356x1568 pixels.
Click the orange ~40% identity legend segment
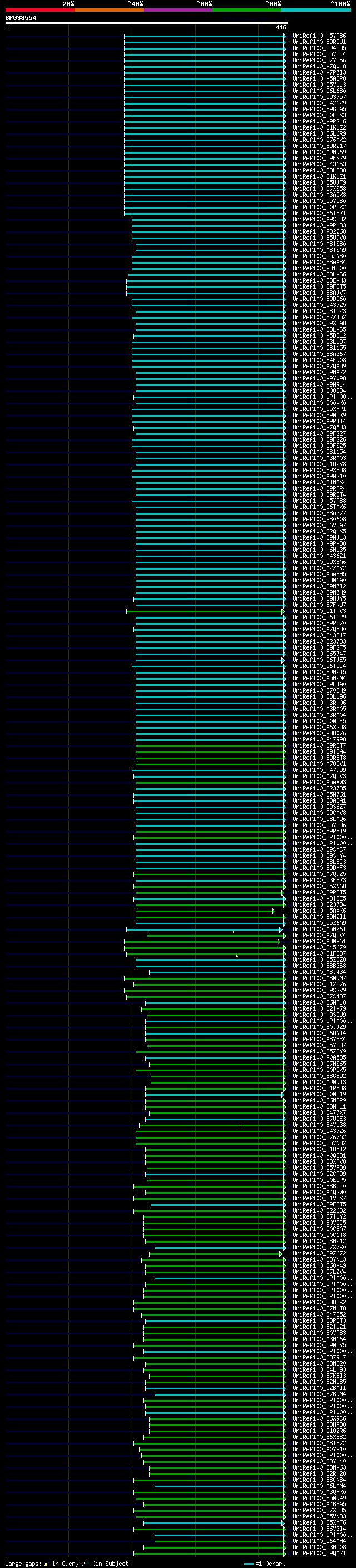(x=109, y=10)
